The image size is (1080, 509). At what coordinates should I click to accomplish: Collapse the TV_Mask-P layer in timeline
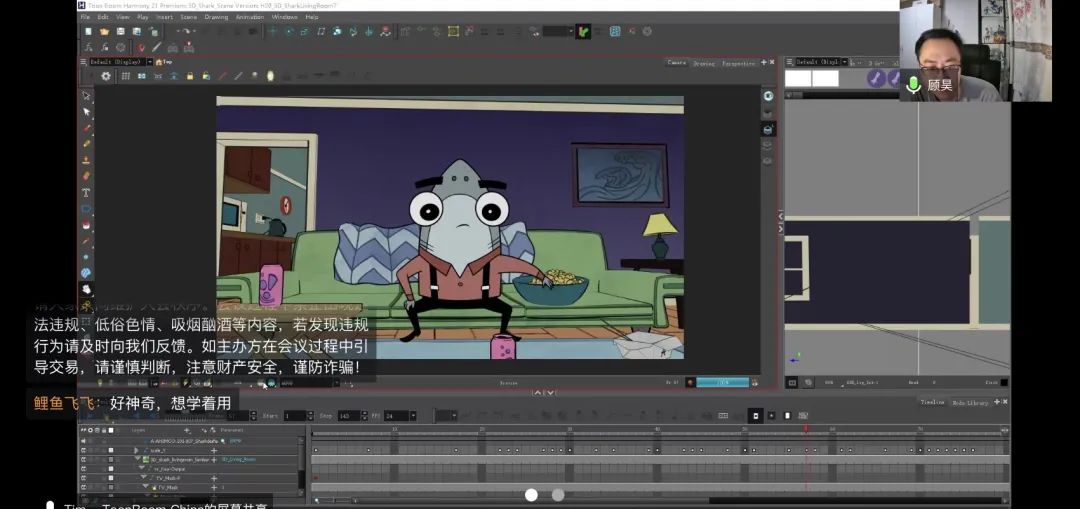coord(144,477)
